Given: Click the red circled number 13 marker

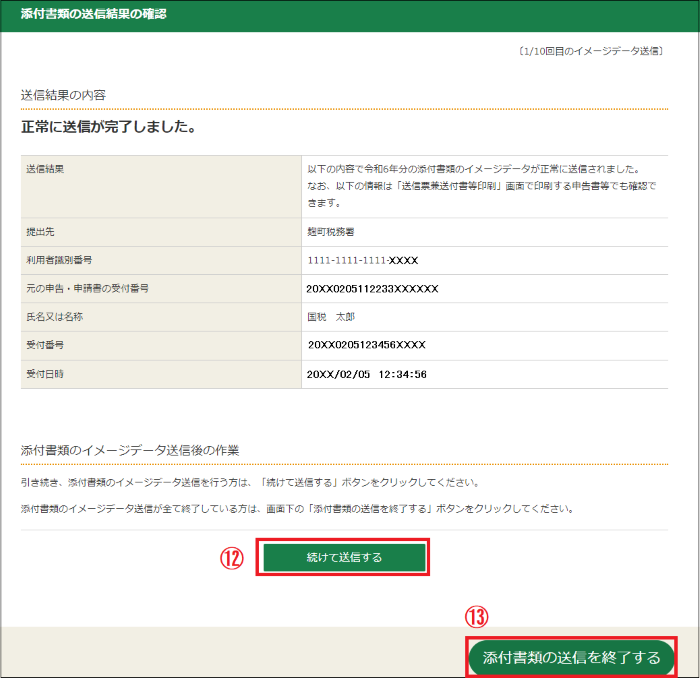Looking at the screenshot, I should coord(478,618).
